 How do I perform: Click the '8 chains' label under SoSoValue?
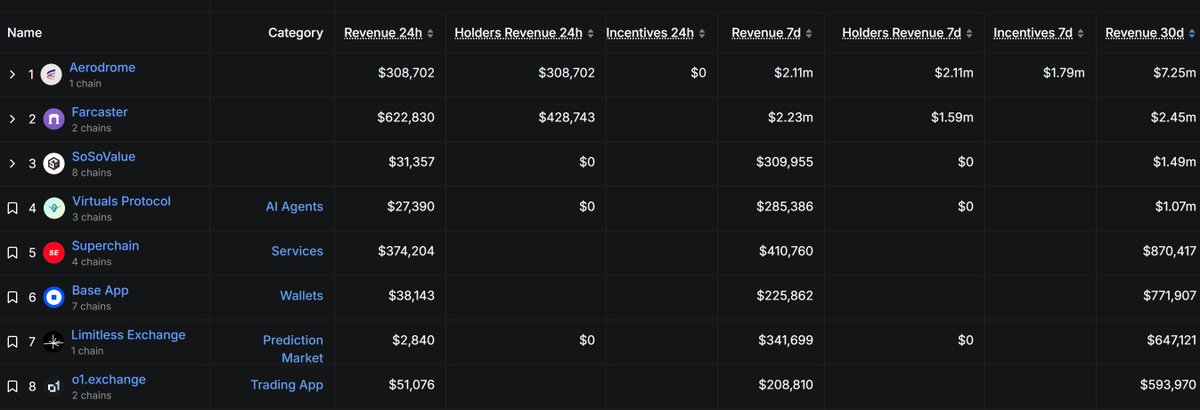pos(91,173)
